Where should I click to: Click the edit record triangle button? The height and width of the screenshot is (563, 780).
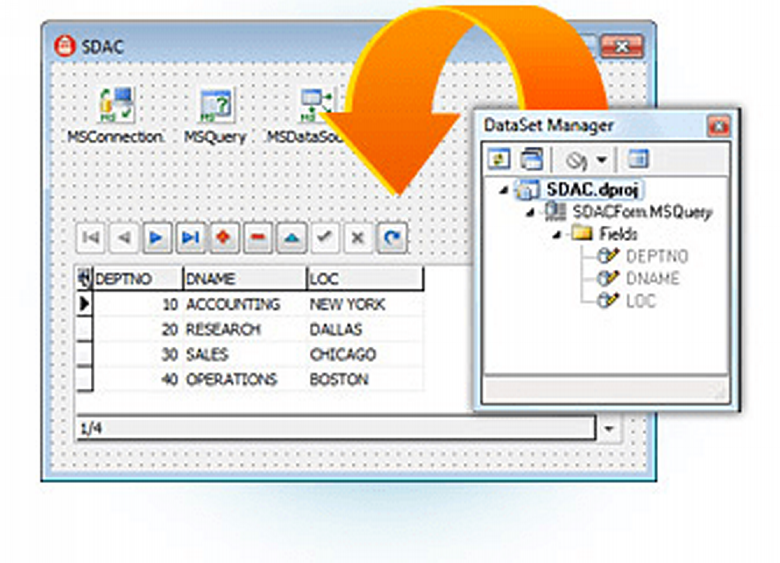[x=292, y=238]
